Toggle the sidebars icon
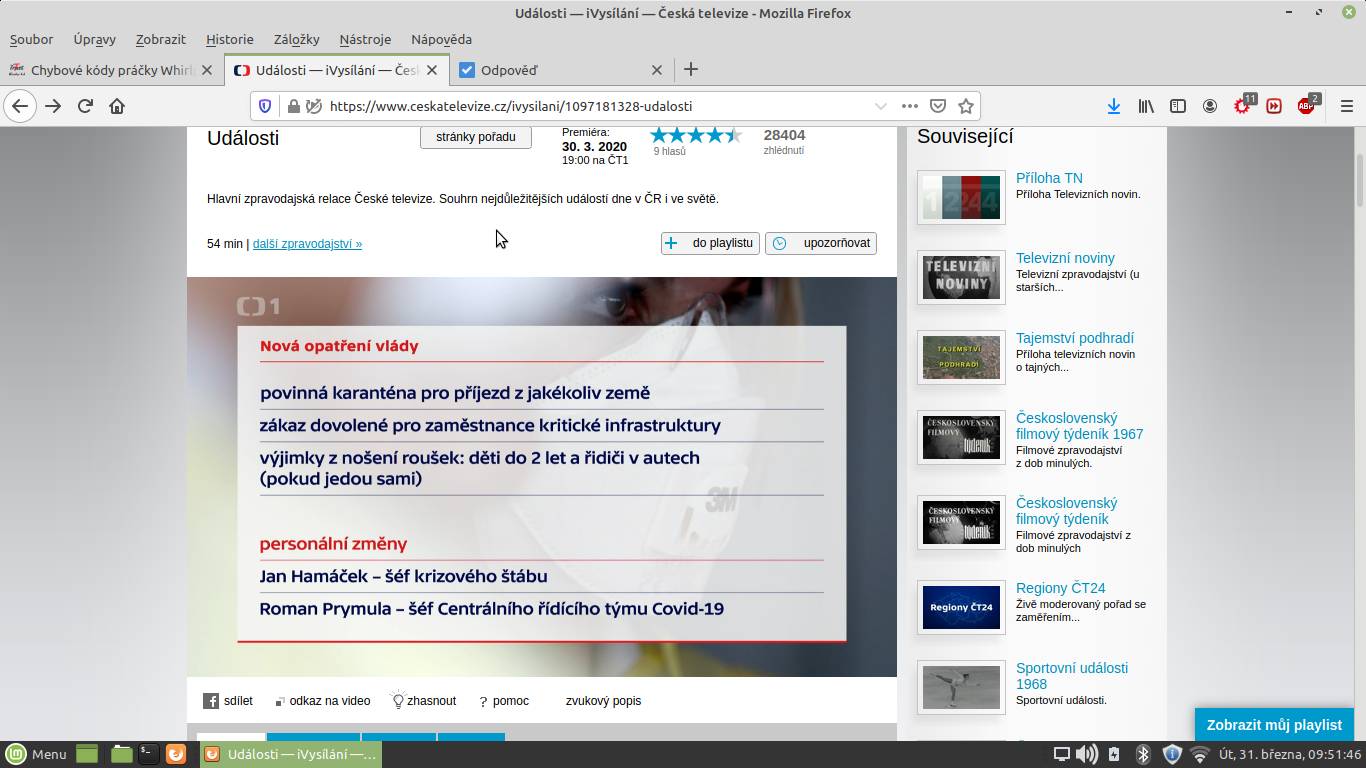Screen dimensions: 1366x768 tap(1178, 106)
